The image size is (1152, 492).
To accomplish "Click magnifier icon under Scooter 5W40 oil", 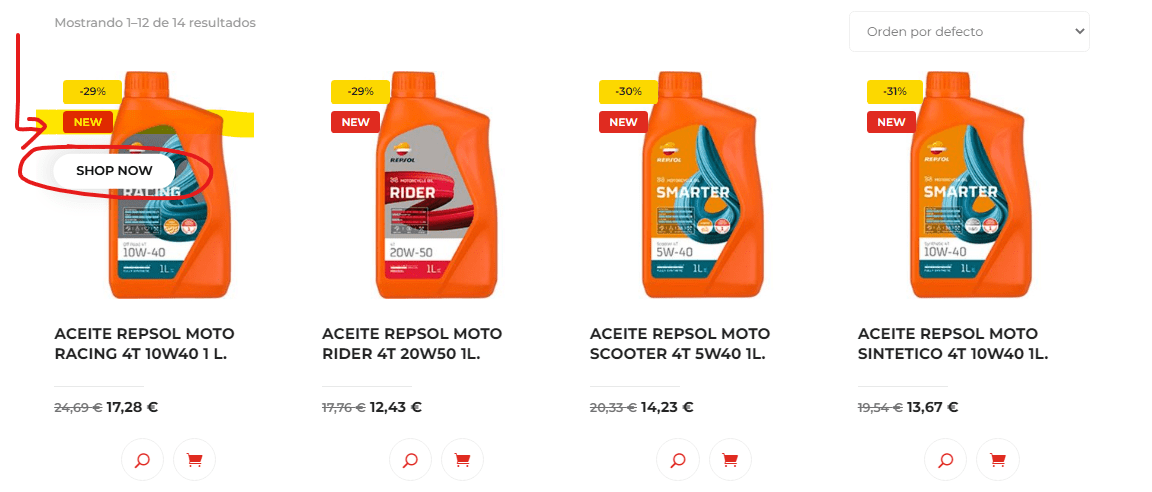I will coord(678,460).
